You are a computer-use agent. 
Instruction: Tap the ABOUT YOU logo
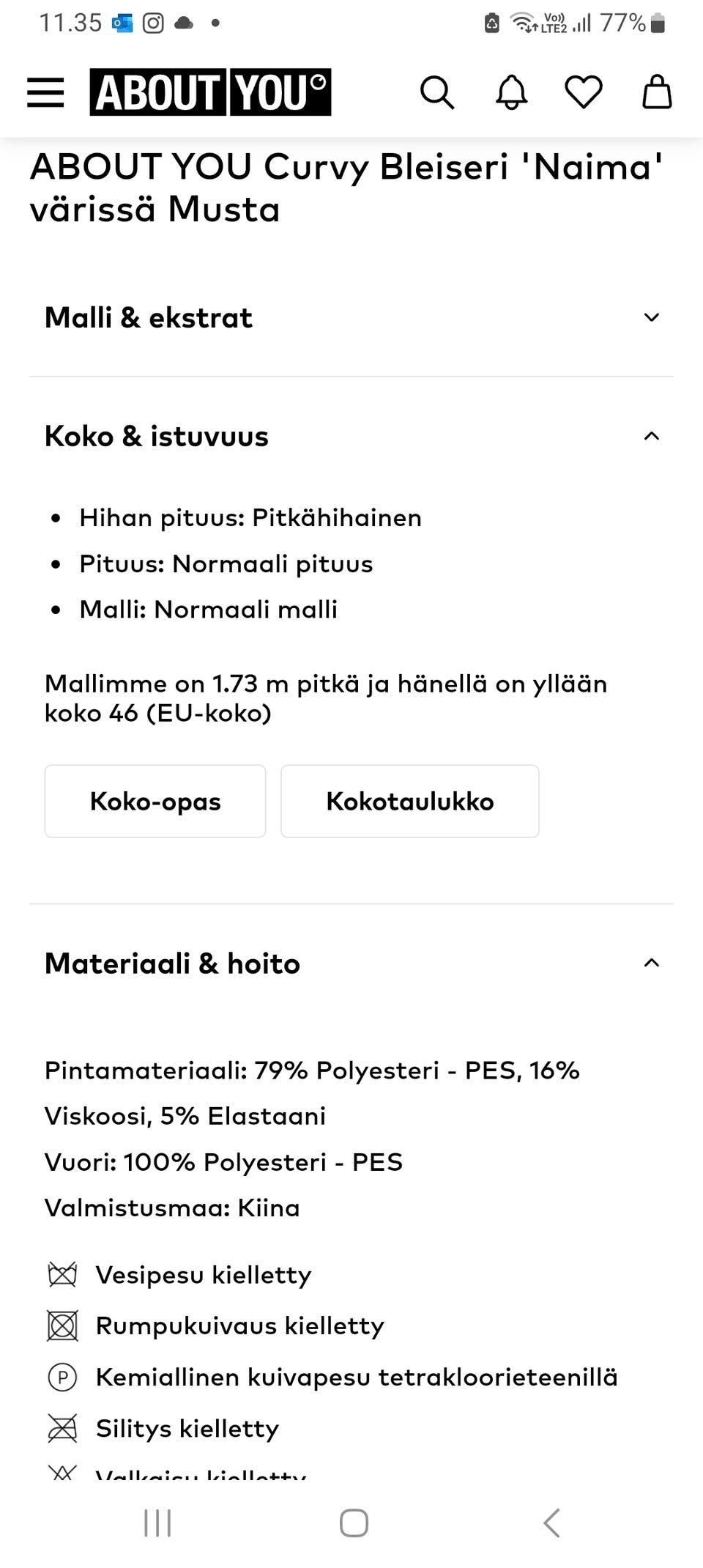[209, 92]
